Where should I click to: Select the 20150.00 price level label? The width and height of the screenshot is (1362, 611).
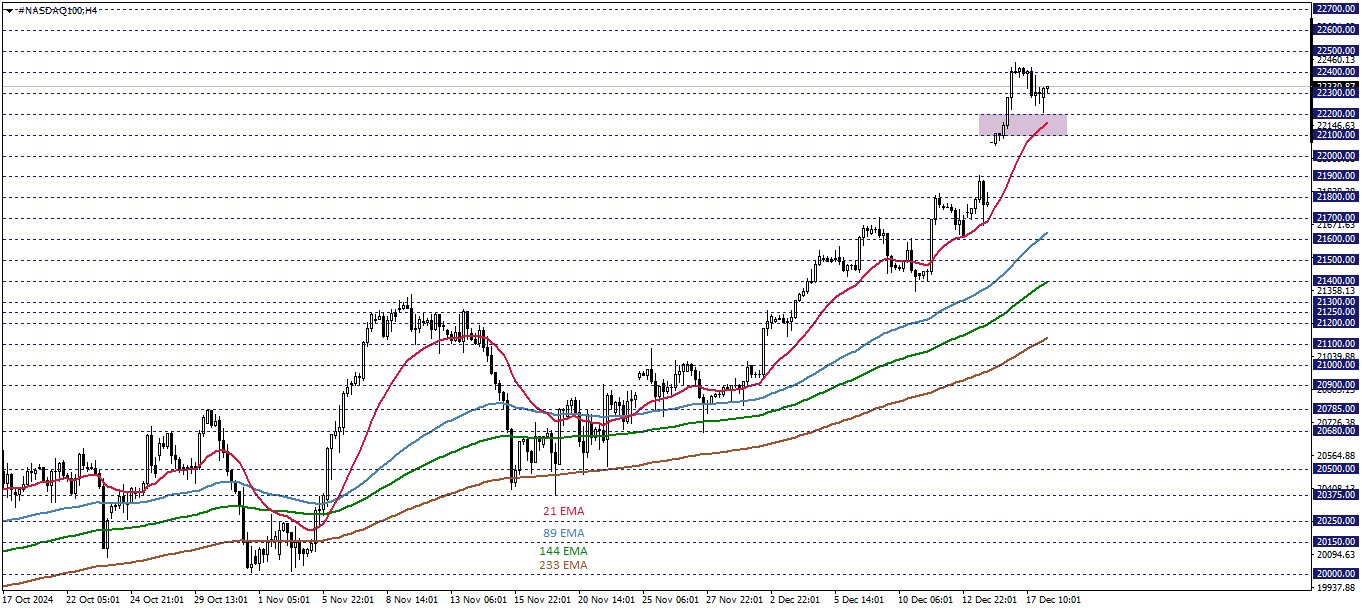click(1336, 542)
